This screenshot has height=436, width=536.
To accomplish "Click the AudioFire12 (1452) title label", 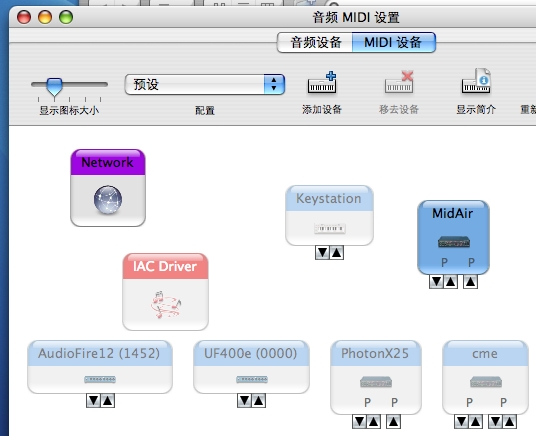I will (99, 353).
